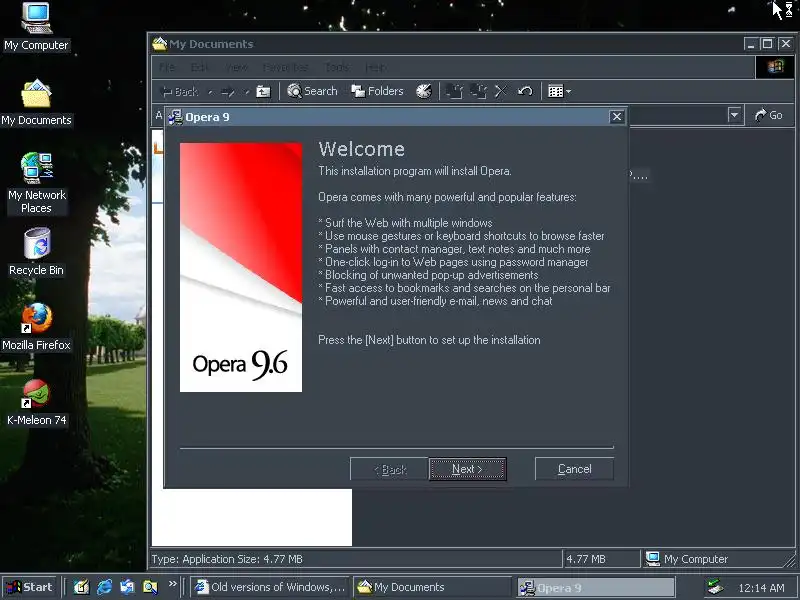This screenshot has height=600, width=800.
Task: Click the Delete X icon in the toolbar
Action: 501,91
